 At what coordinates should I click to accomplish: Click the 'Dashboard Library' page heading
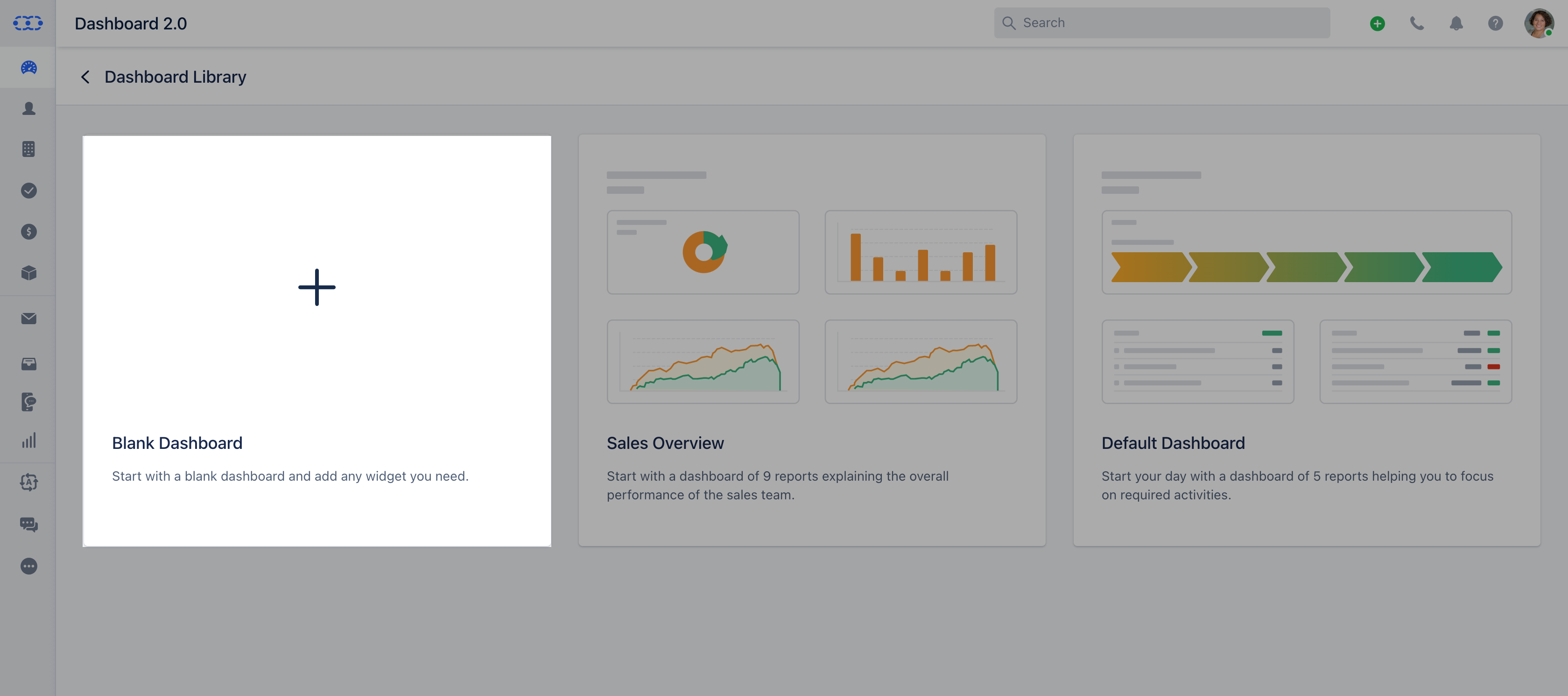point(176,77)
